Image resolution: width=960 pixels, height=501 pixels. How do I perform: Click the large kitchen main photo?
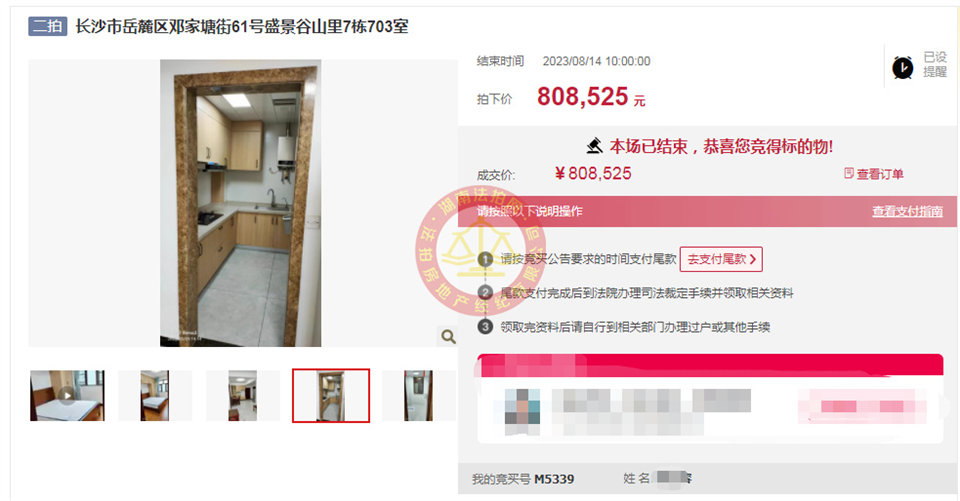coord(241,203)
